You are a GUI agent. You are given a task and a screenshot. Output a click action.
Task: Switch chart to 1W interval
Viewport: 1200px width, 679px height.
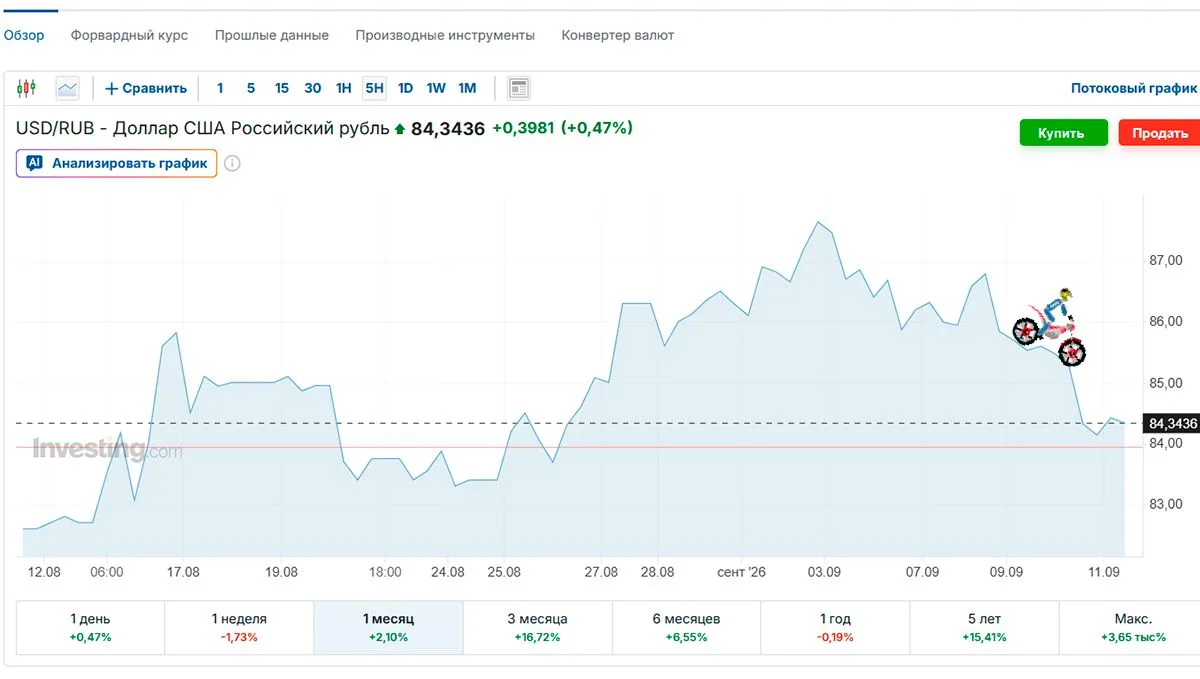click(436, 88)
